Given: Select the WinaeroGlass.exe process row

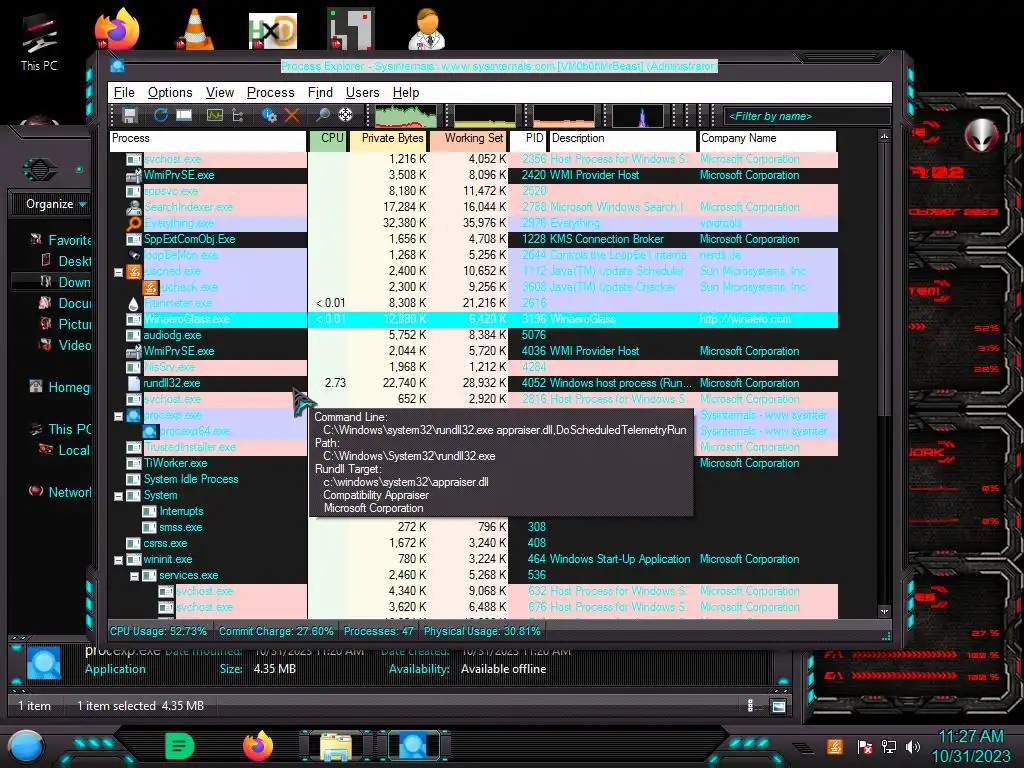Looking at the screenshot, I should (x=473, y=319).
